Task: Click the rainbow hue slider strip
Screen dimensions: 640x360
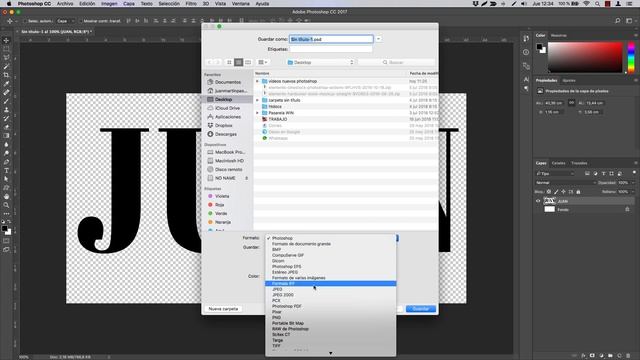Action: click(631, 57)
